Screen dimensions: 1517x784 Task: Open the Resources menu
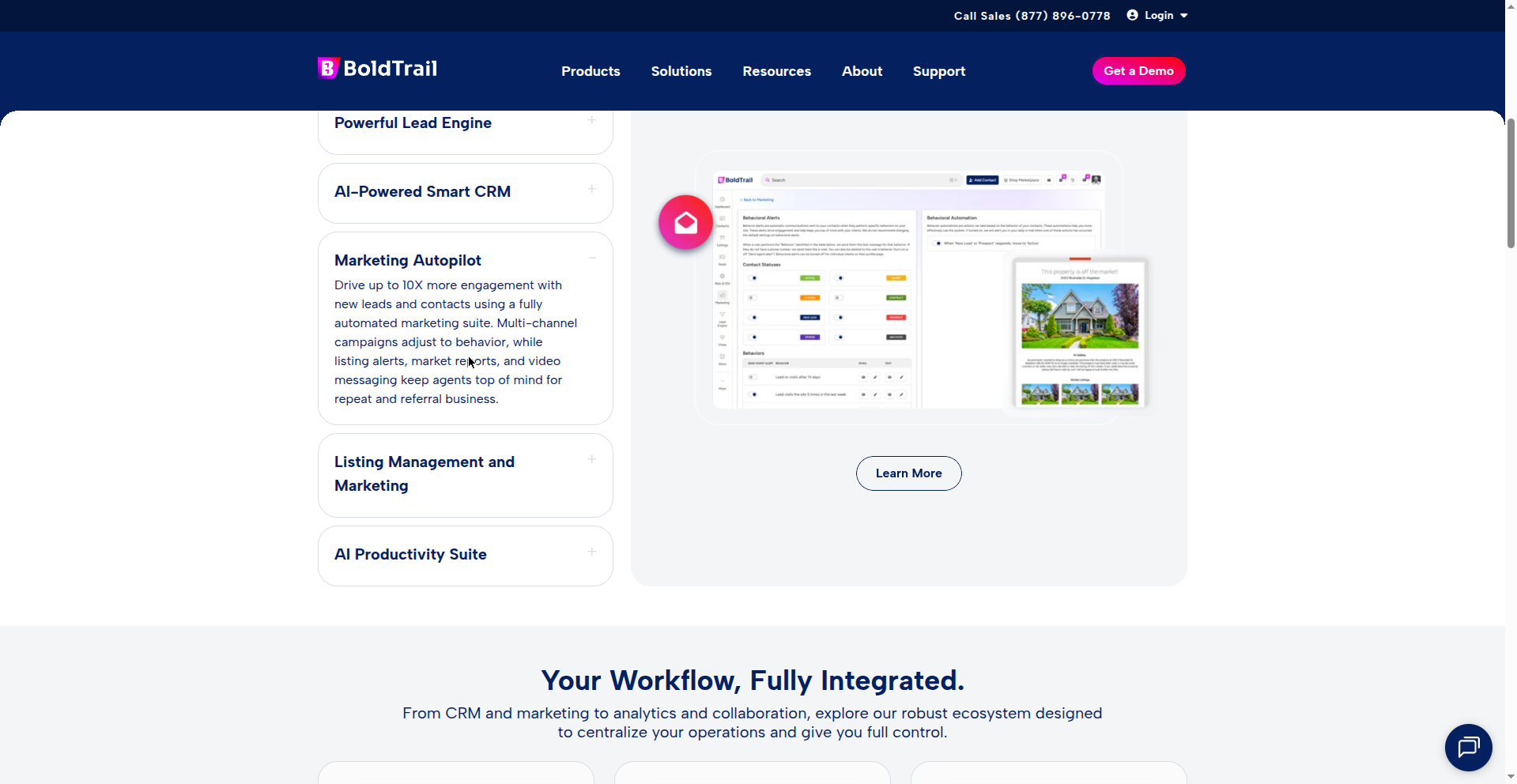click(776, 71)
